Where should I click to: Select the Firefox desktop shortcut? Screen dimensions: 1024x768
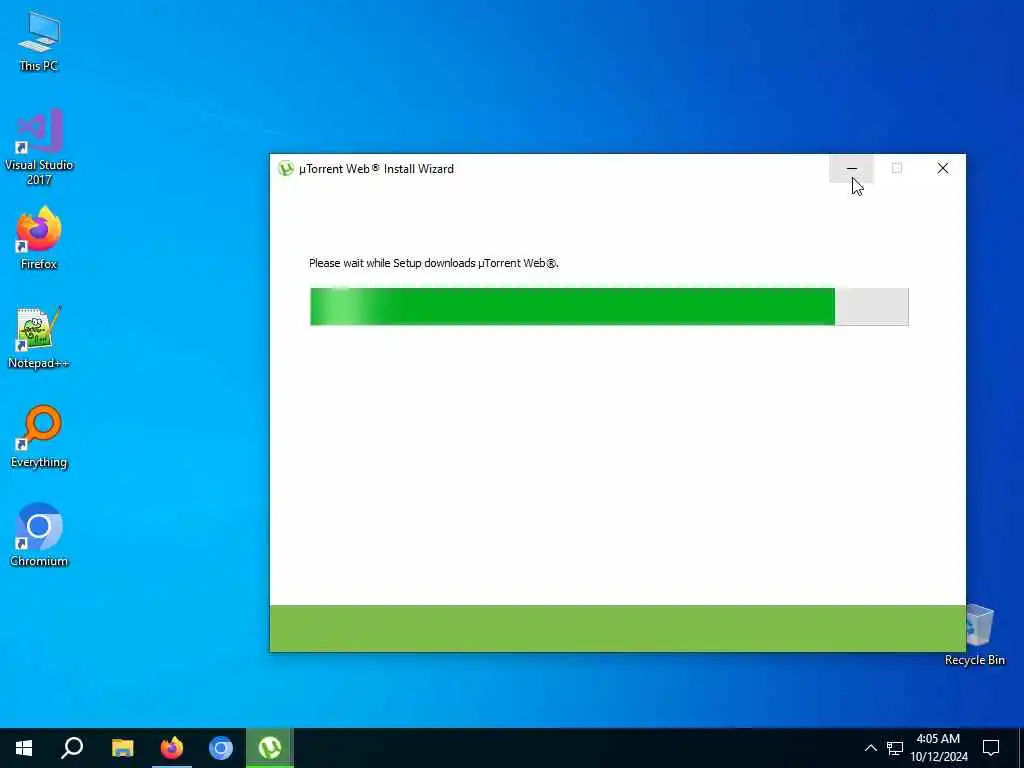click(x=39, y=238)
